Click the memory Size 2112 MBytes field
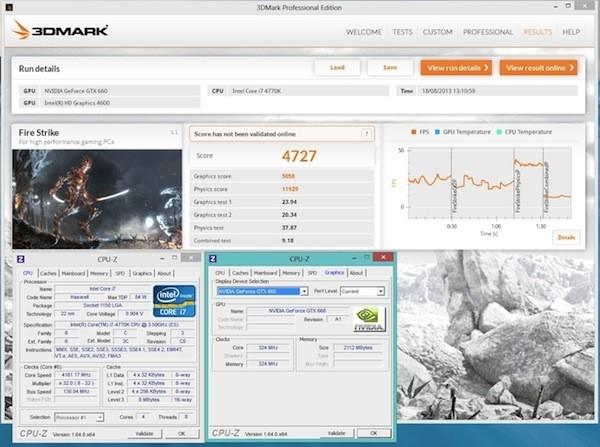This screenshot has width=600, height=447. point(358,347)
